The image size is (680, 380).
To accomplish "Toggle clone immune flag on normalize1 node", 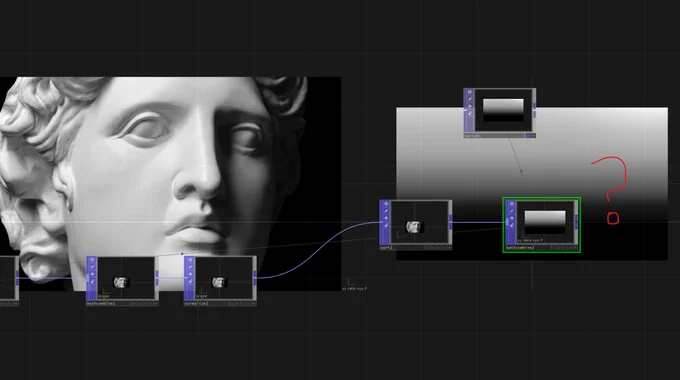I will tap(190, 267).
